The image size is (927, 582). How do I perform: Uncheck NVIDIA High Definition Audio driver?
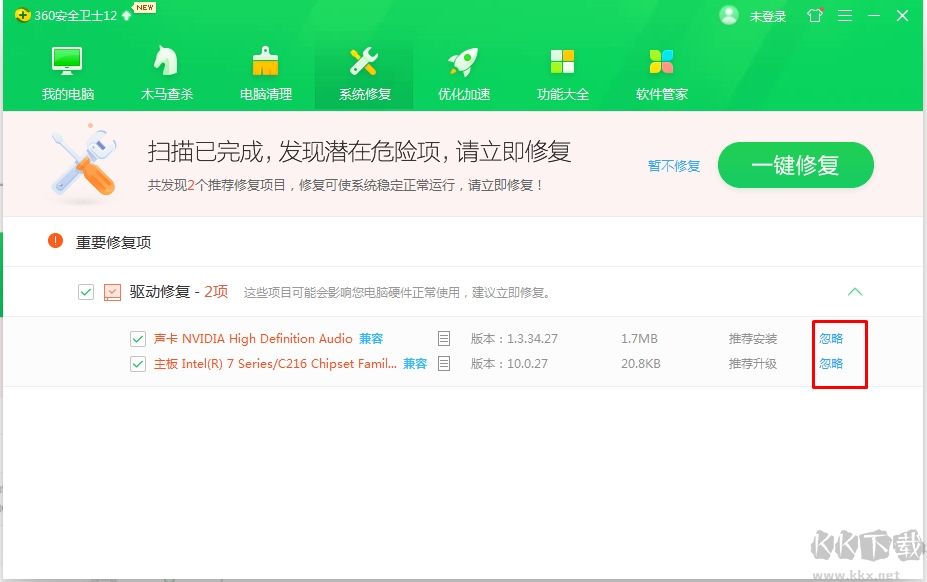click(x=138, y=339)
